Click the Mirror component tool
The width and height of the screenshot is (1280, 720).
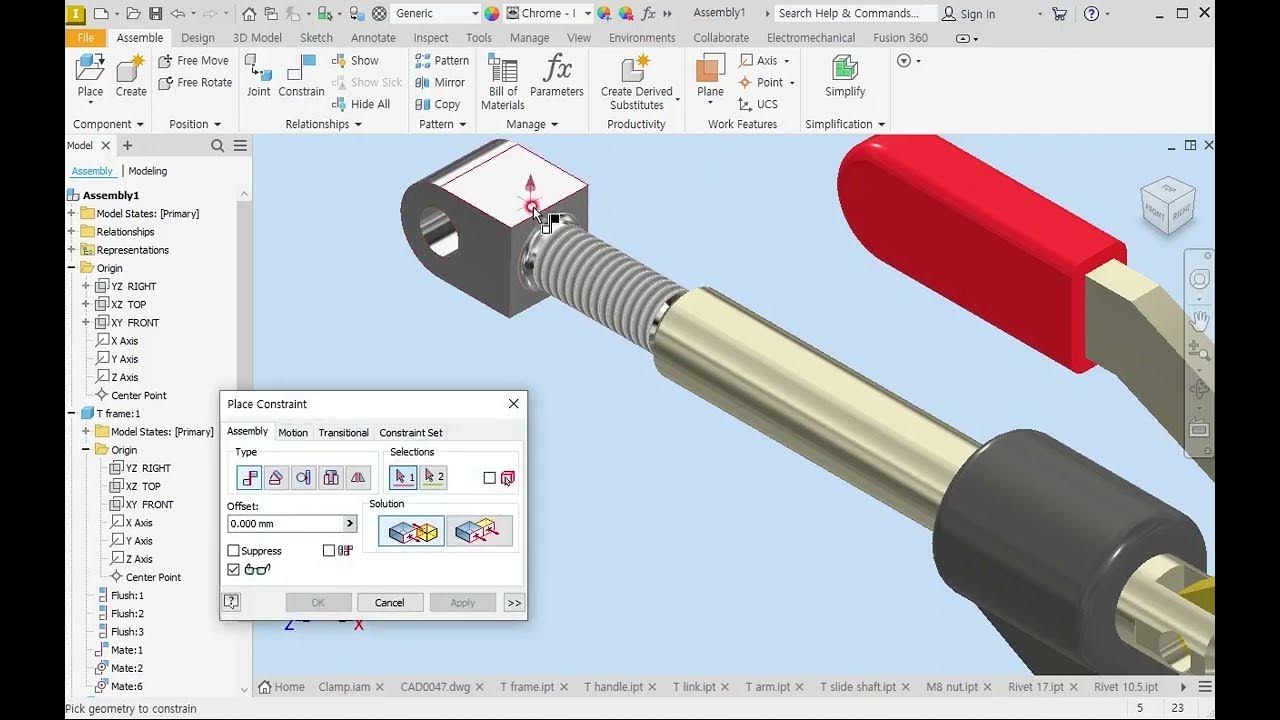coord(441,83)
